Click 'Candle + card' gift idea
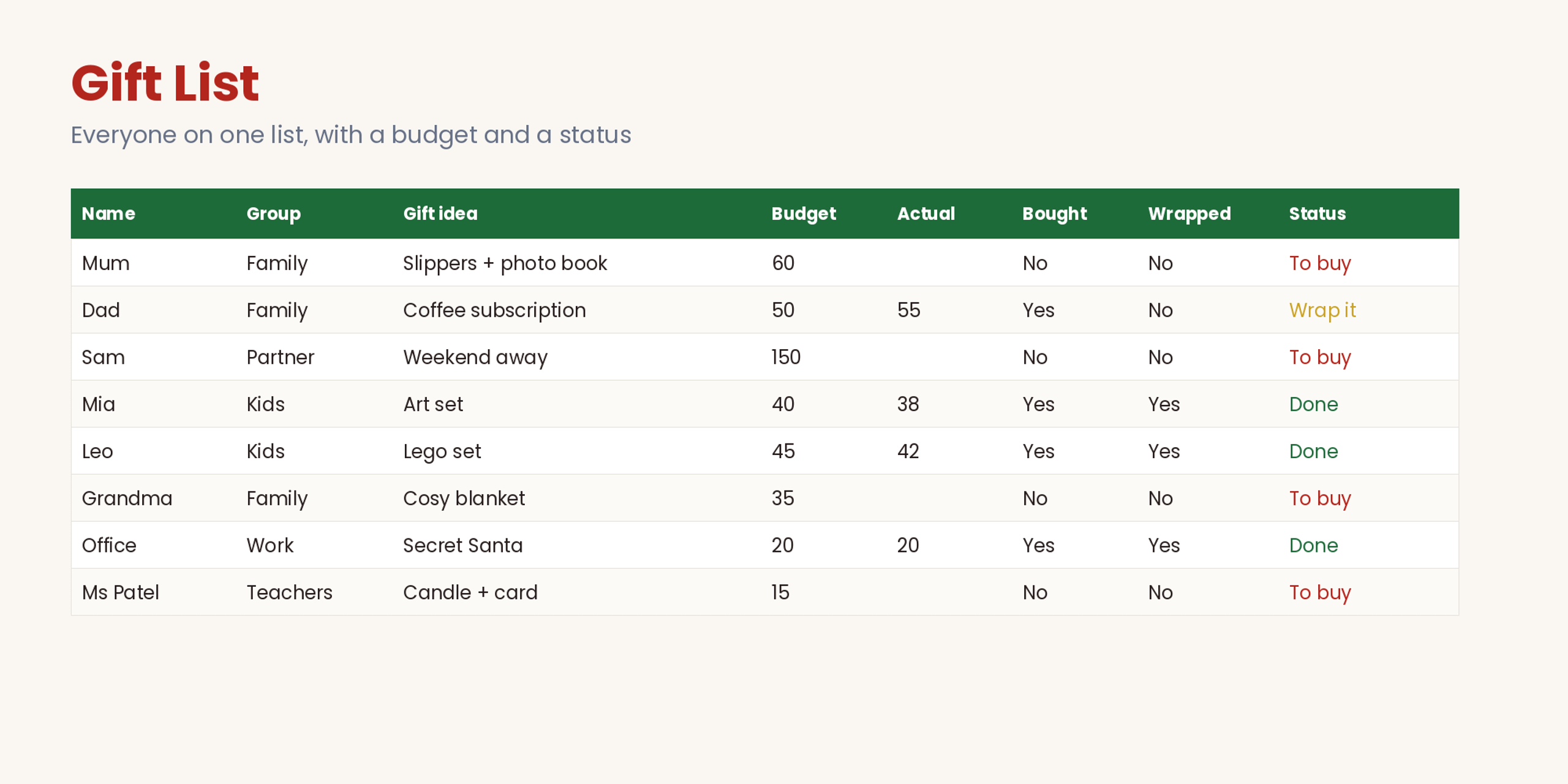The height and width of the screenshot is (784, 1568). [470, 592]
